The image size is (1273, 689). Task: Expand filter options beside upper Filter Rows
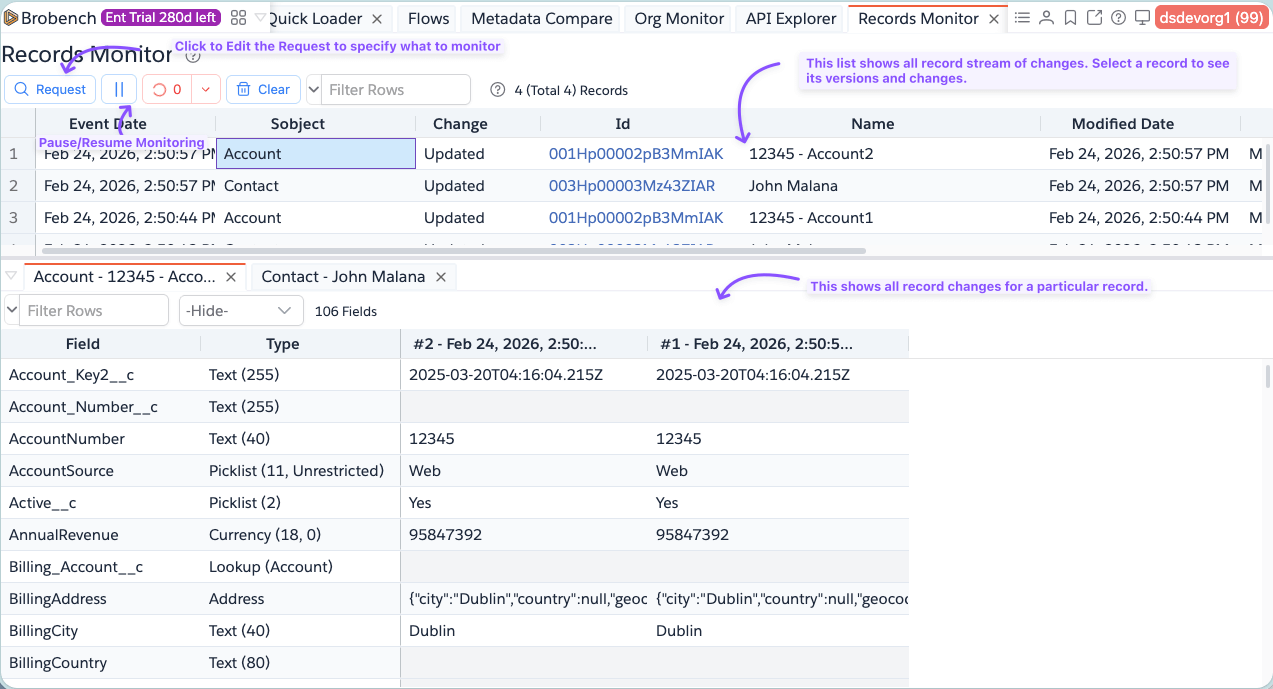[314, 89]
